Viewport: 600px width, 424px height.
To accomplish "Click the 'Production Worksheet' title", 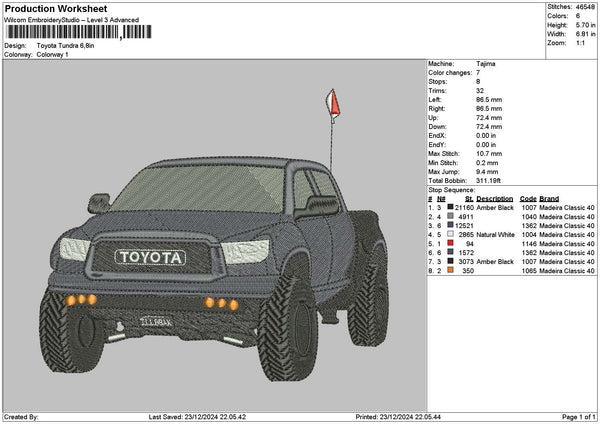I will (56, 9).
